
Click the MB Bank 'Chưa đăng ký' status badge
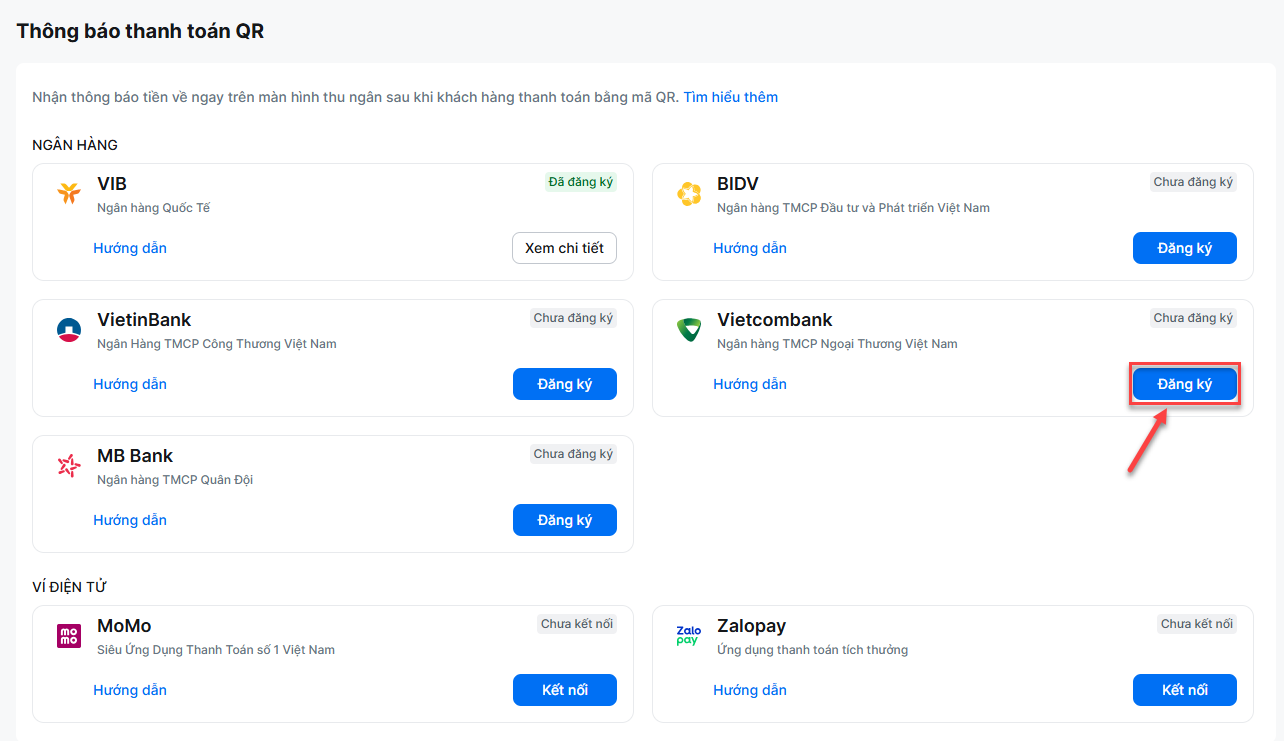[574, 454]
